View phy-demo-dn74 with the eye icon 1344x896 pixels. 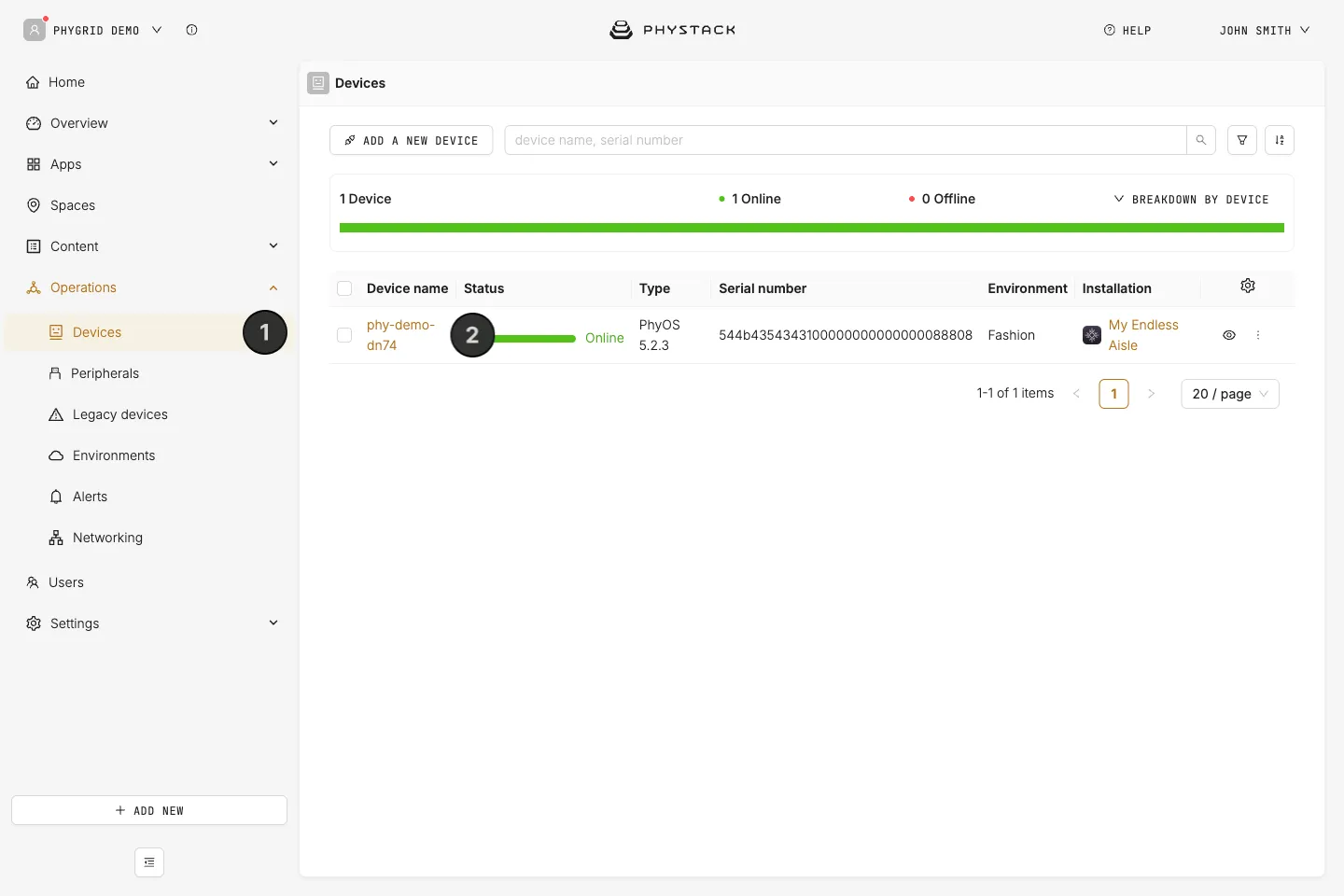(x=1229, y=335)
